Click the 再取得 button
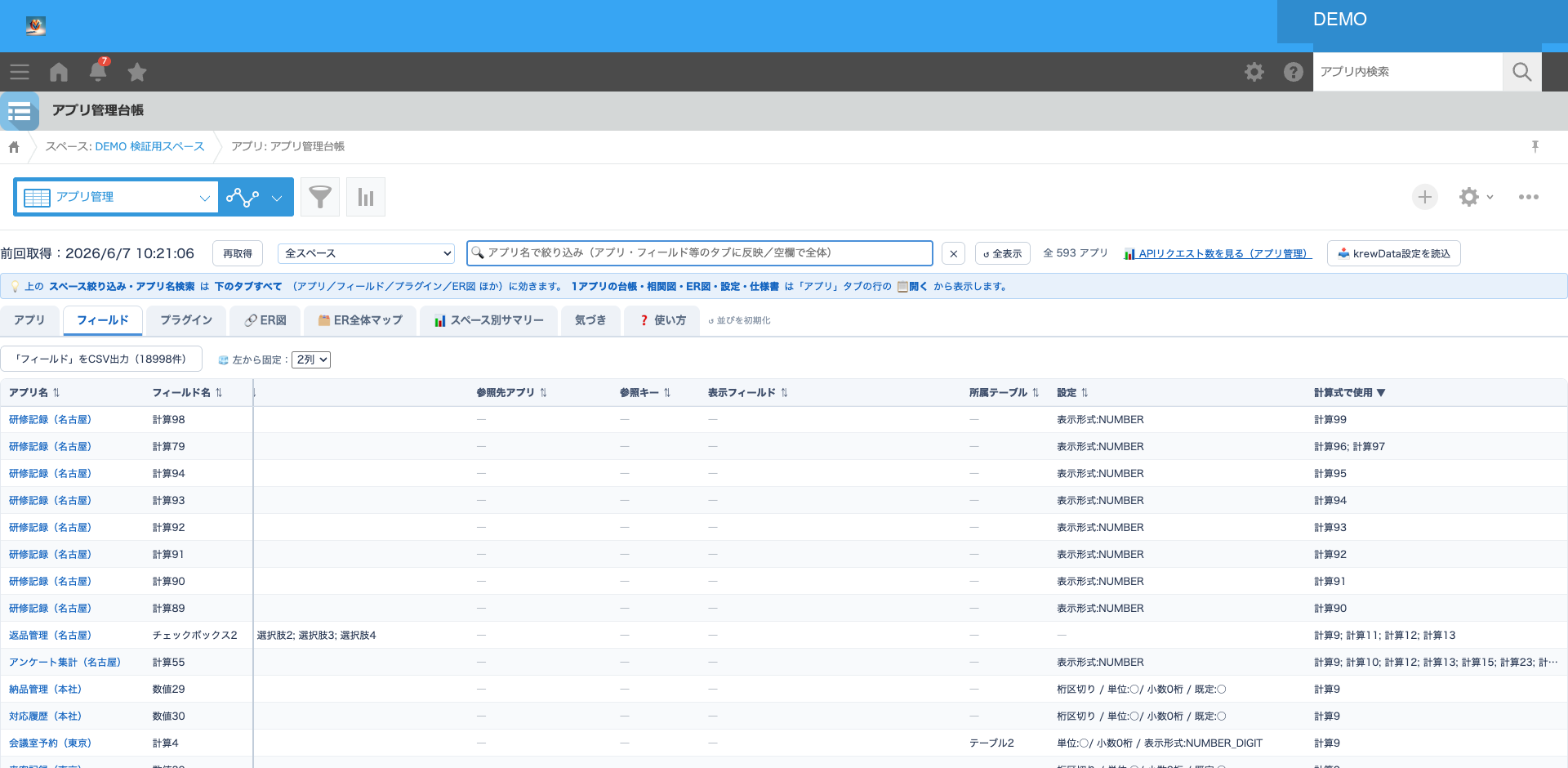 [x=238, y=253]
